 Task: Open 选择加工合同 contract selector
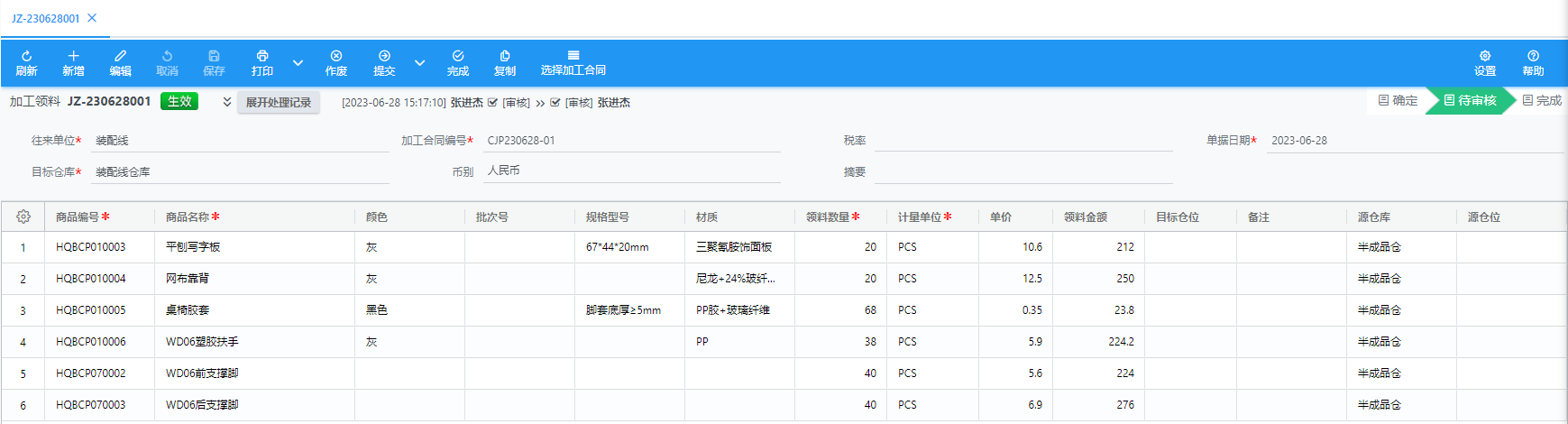pos(573,63)
